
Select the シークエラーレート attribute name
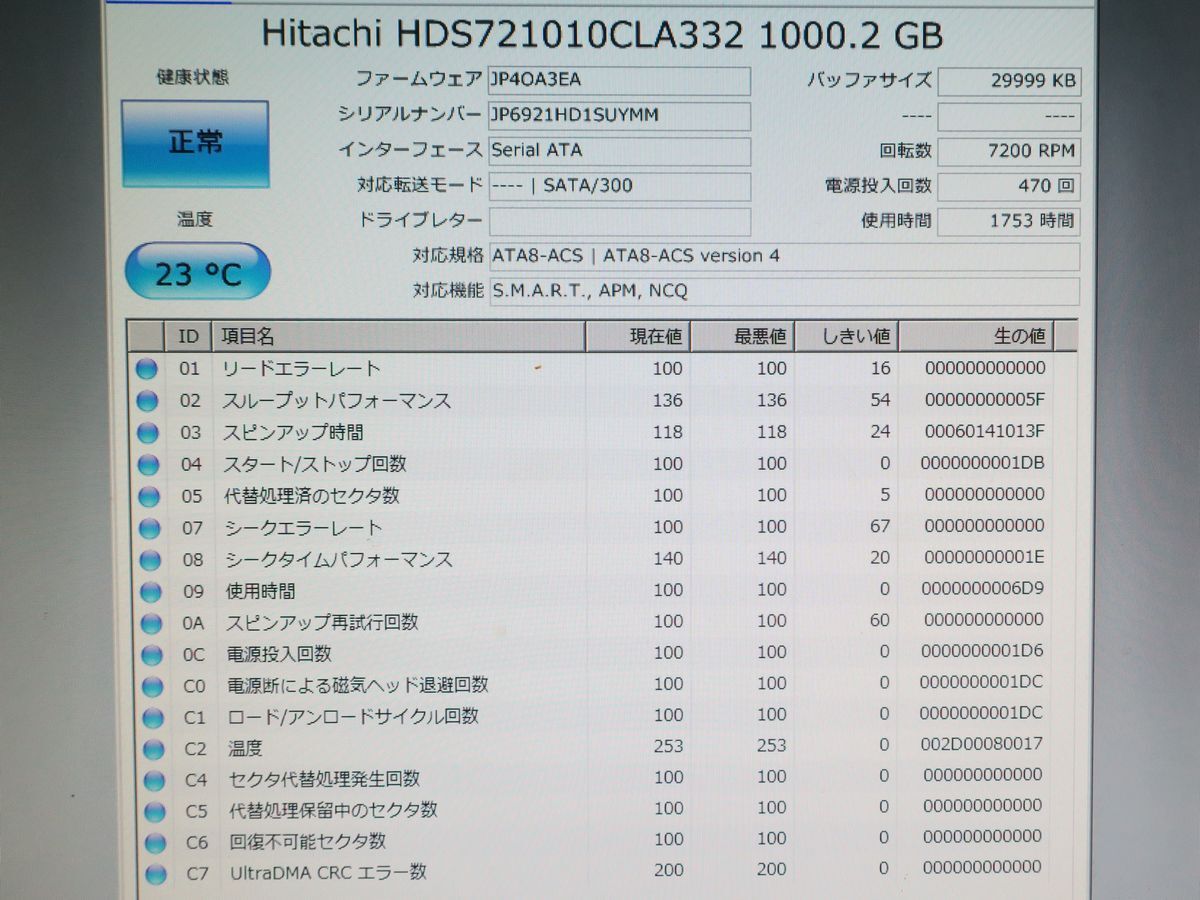(304, 528)
